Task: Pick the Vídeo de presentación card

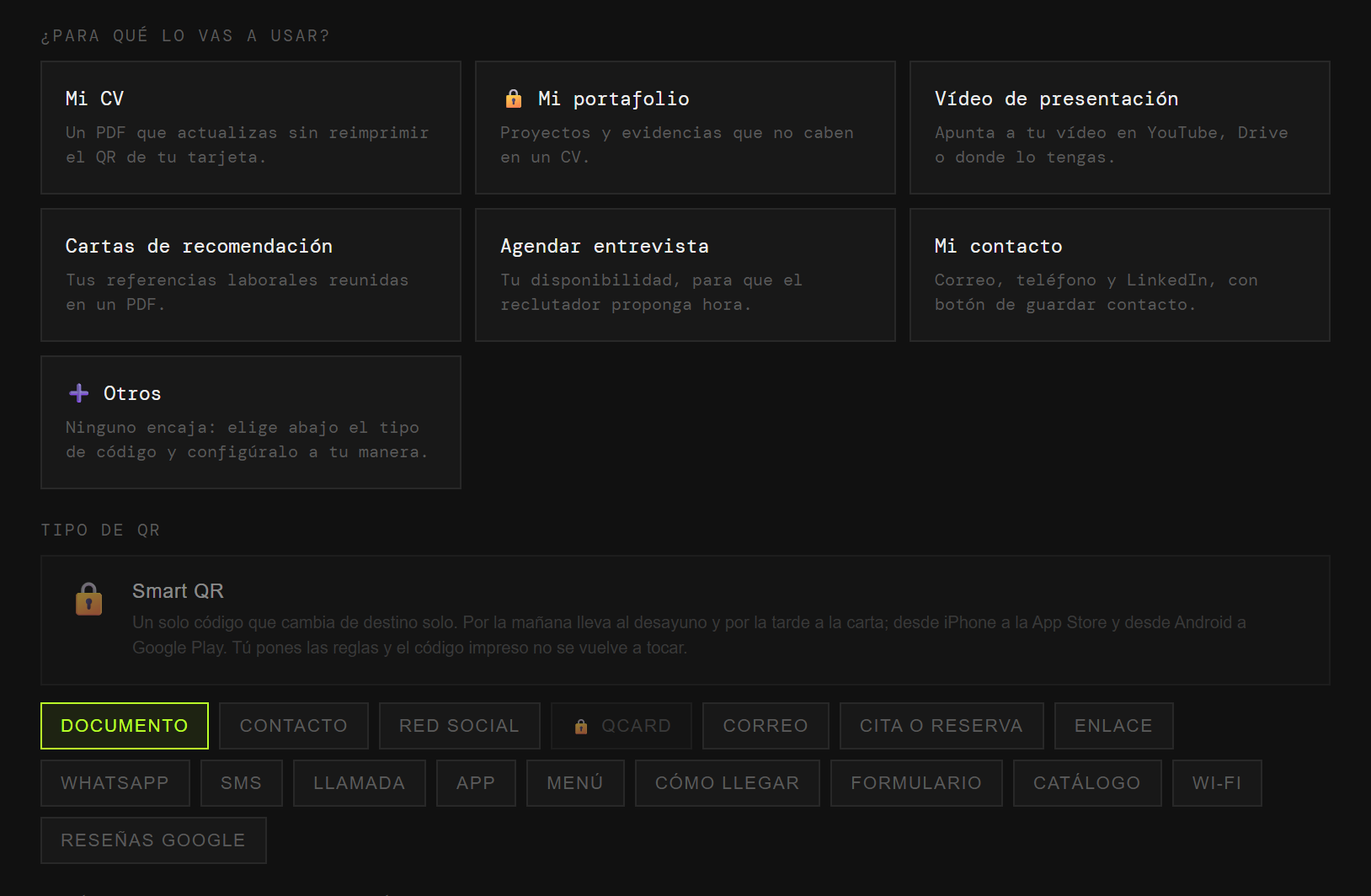Action: click(x=1120, y=127)
